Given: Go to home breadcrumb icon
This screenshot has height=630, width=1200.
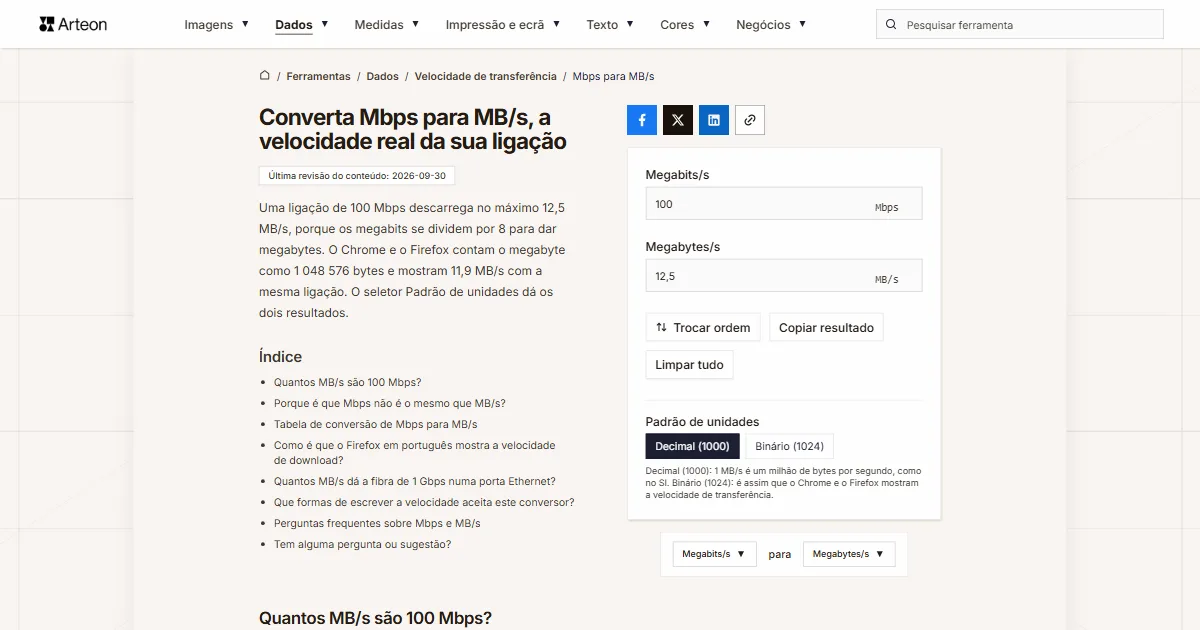Looking at the screenshot, I should [265, 76].
